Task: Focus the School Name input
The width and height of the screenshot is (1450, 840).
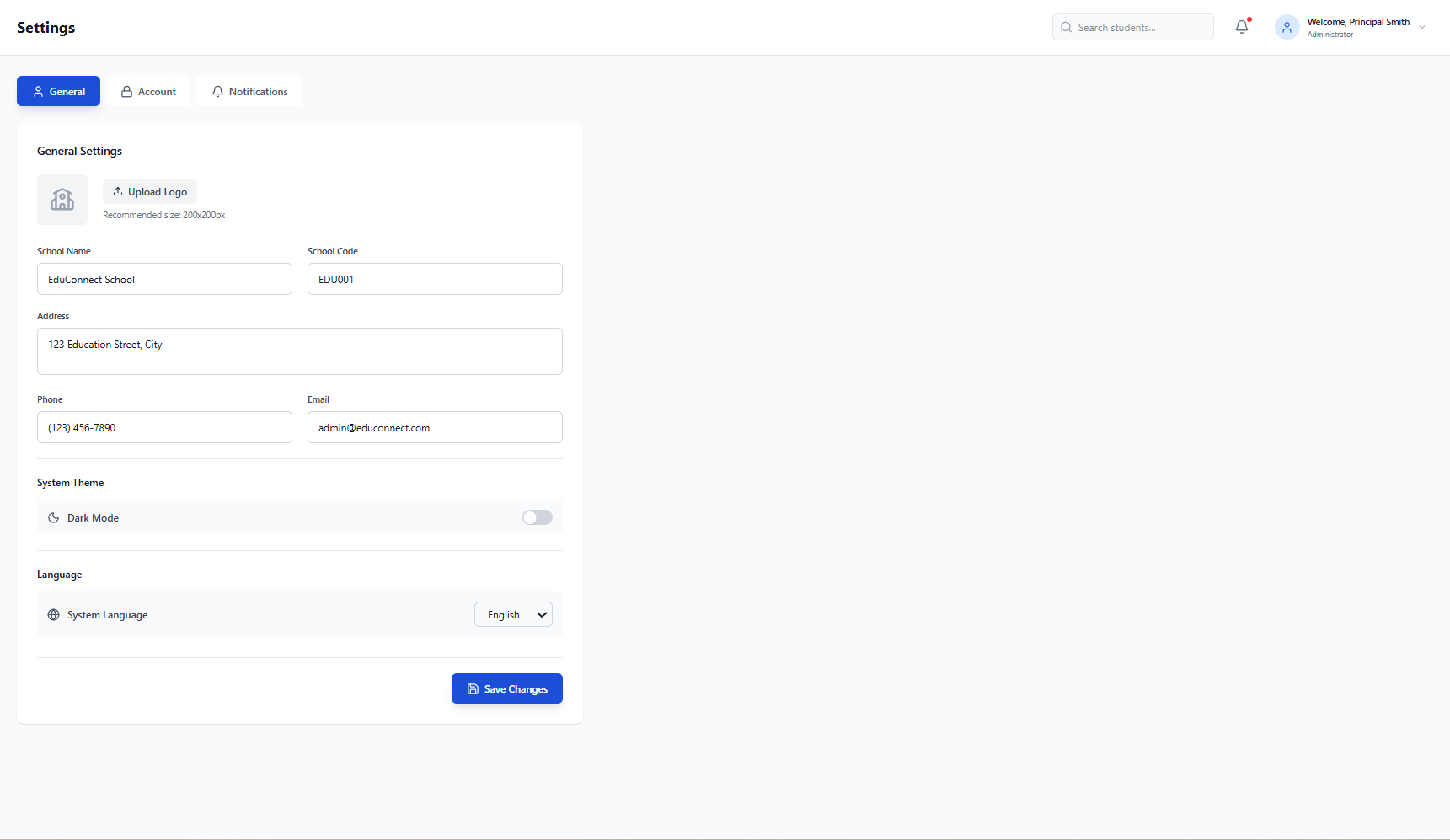Action: [164, 279]
